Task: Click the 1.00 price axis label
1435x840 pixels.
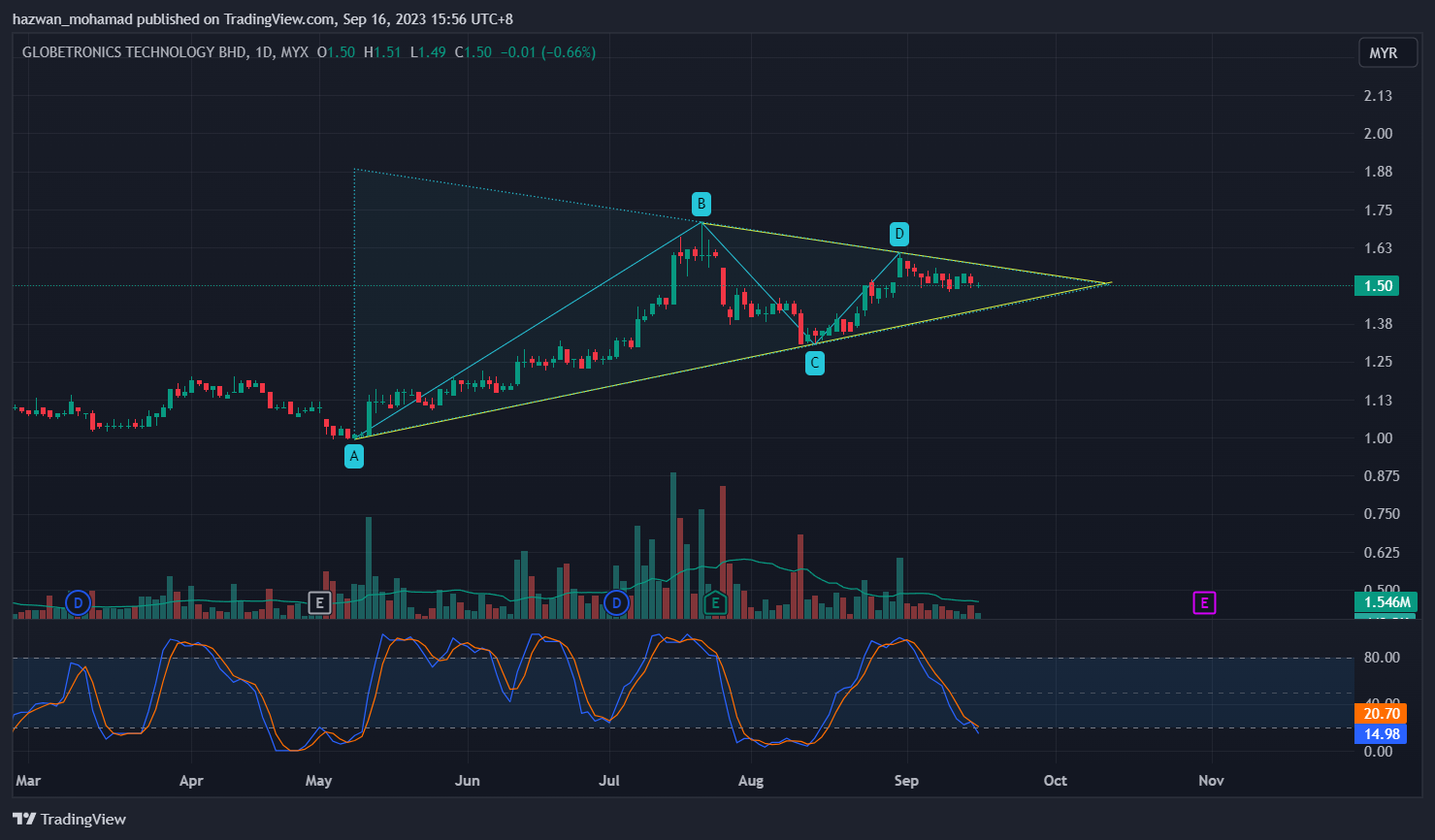Action: (x=1378, y=438)
